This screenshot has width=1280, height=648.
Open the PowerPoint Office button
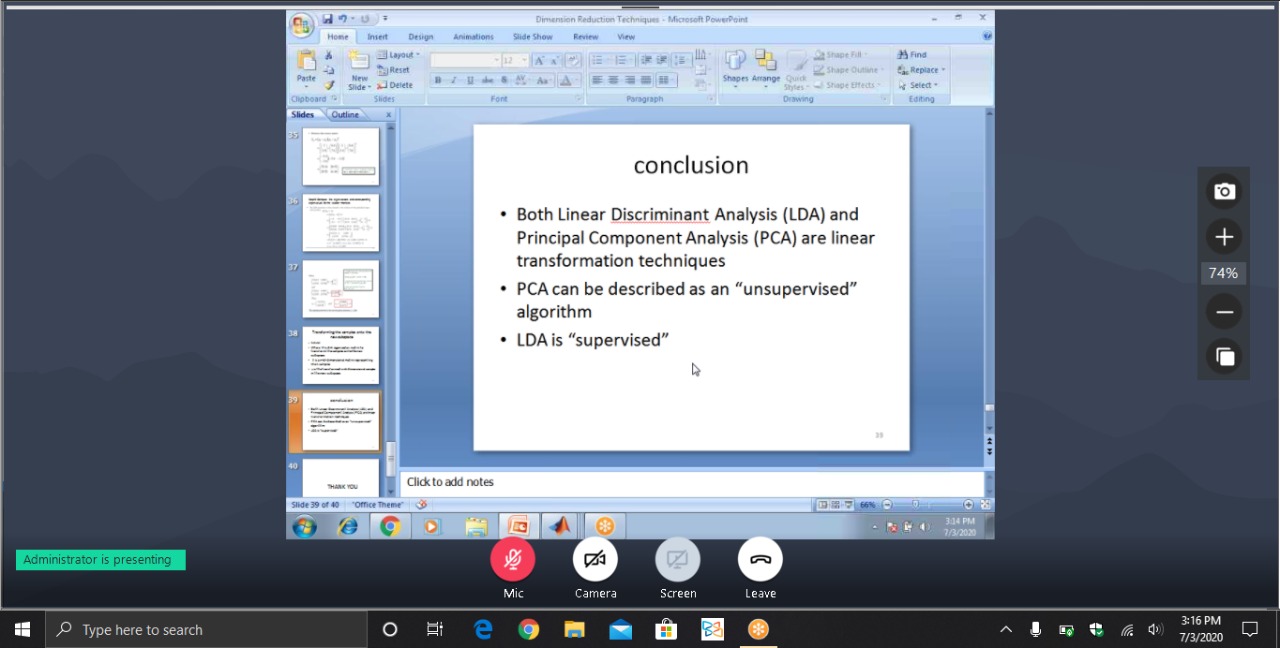click(302, 27)
